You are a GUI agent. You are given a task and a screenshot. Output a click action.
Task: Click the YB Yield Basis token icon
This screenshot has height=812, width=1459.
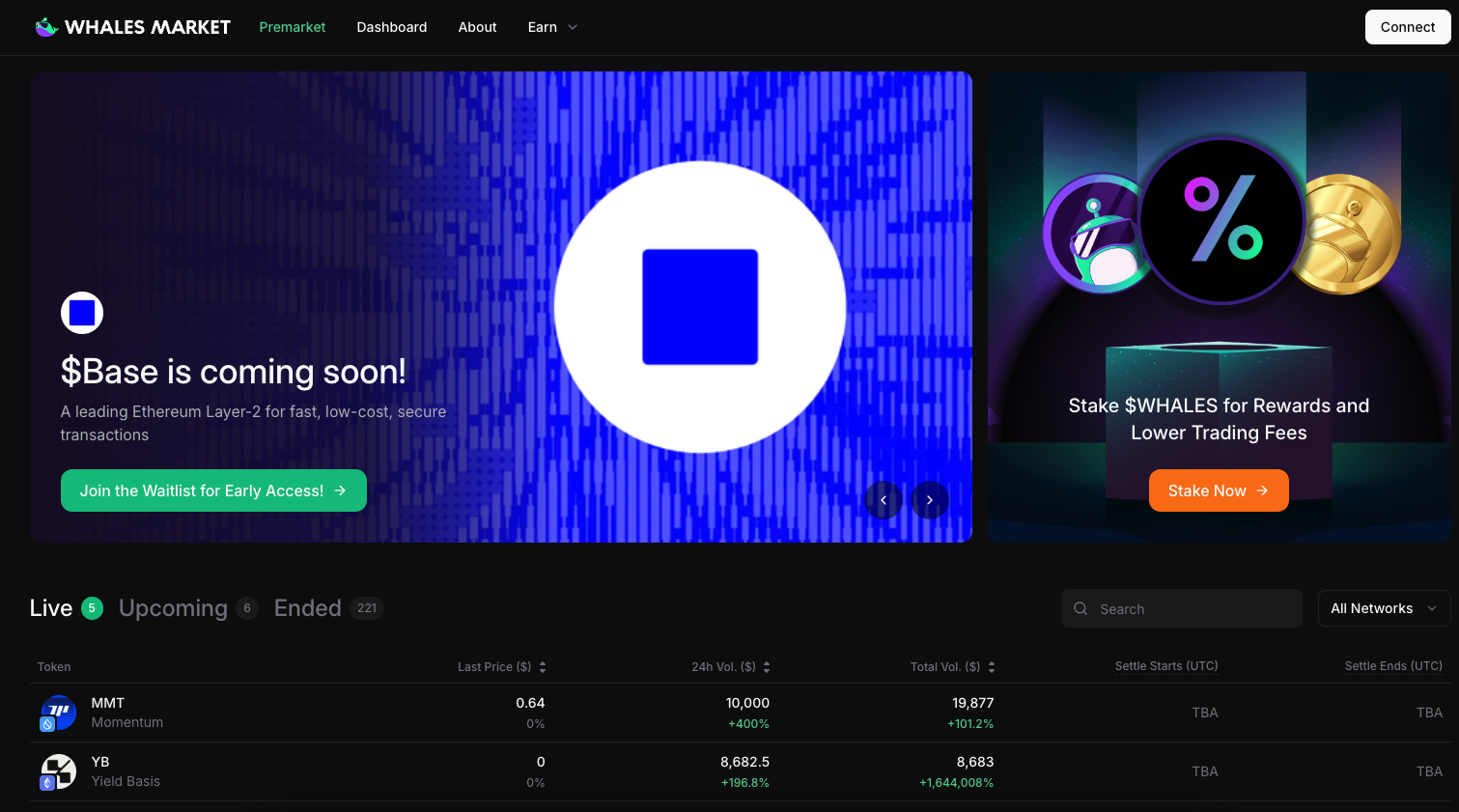[58, 772]
